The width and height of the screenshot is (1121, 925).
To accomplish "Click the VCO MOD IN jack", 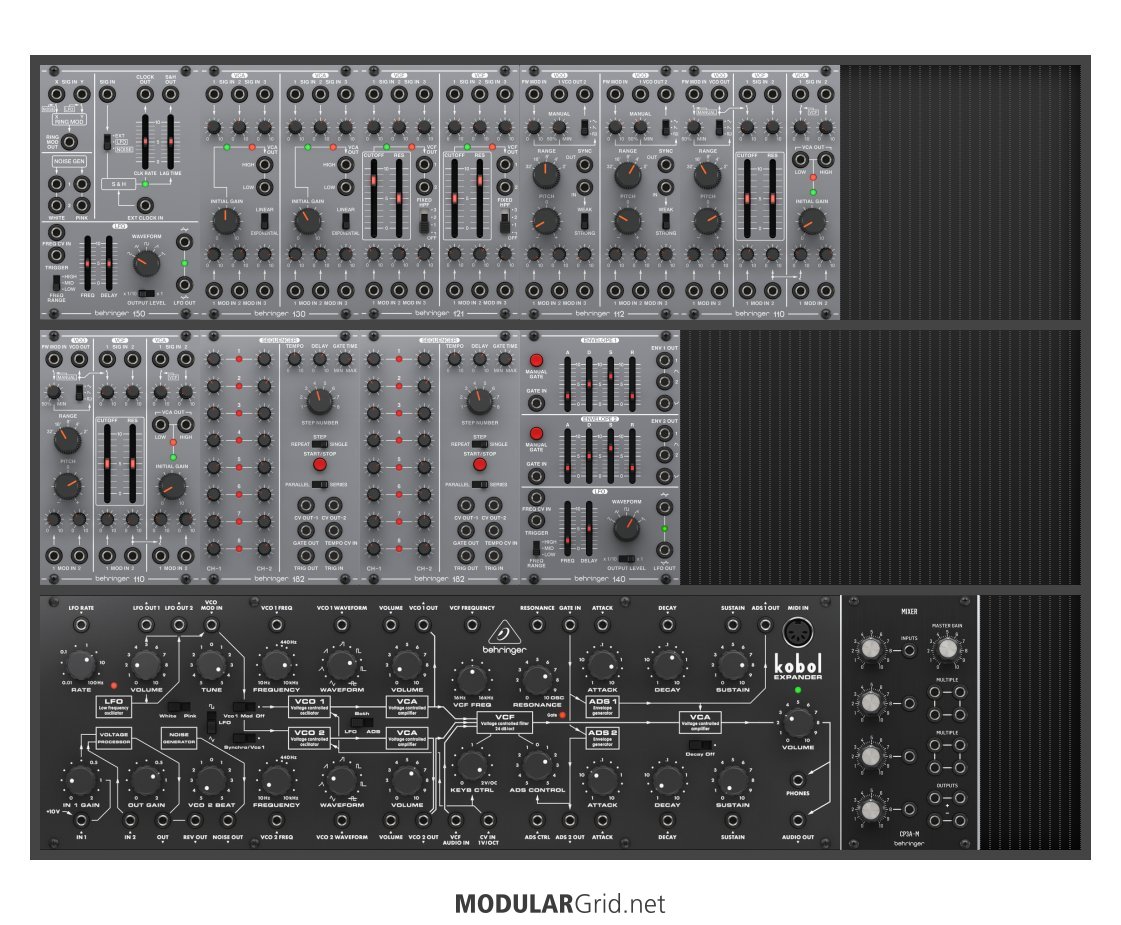I will click(x=212, y=625).
